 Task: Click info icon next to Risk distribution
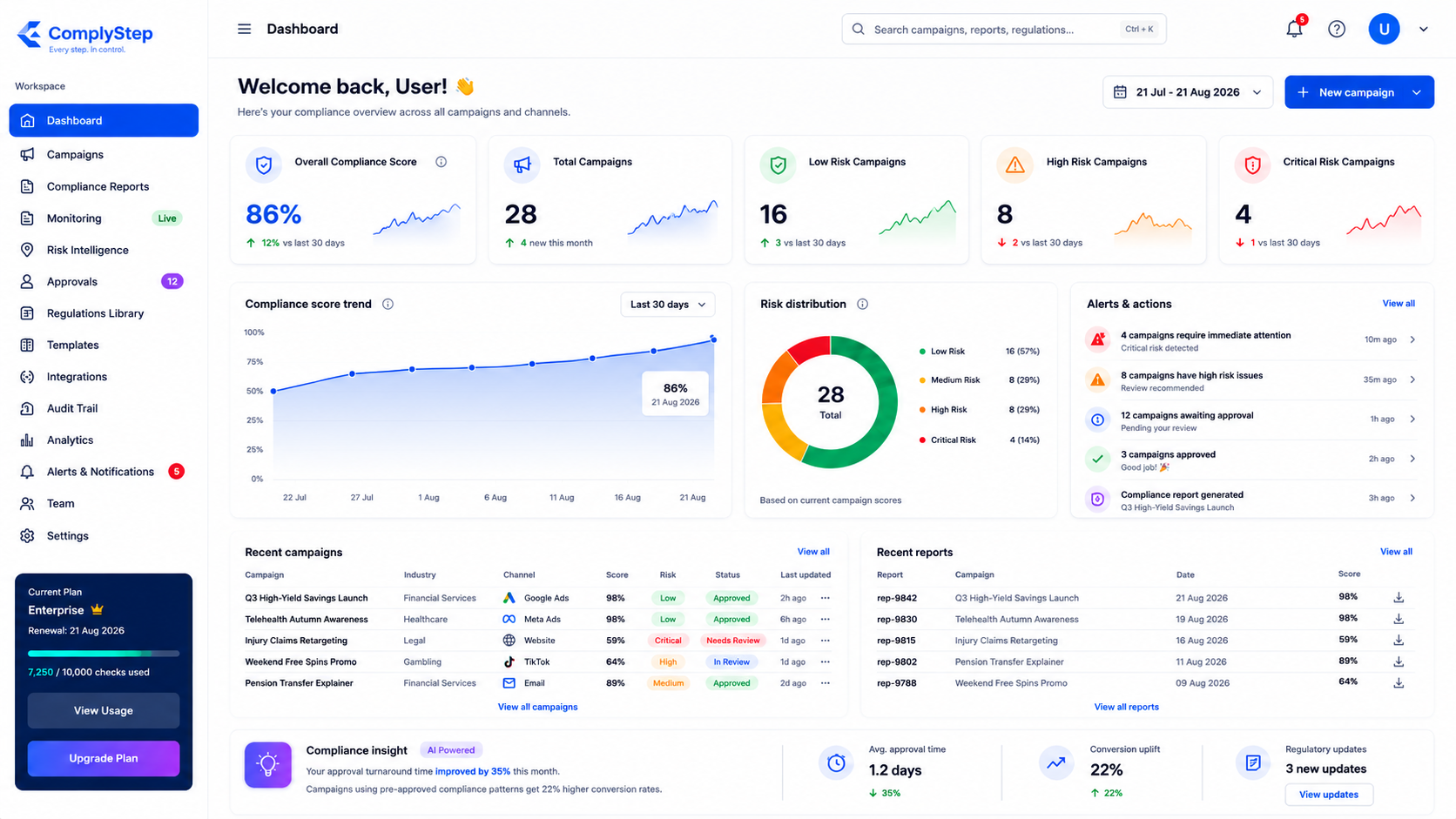coord(862,304)
